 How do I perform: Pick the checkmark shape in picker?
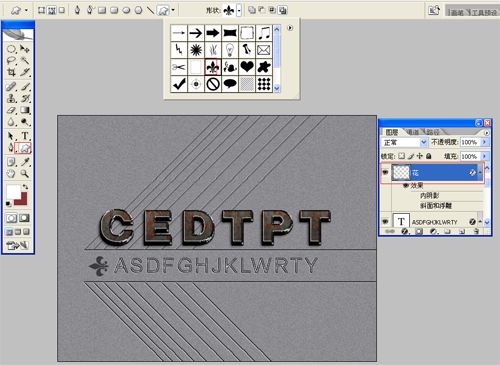tap(179, 84)
